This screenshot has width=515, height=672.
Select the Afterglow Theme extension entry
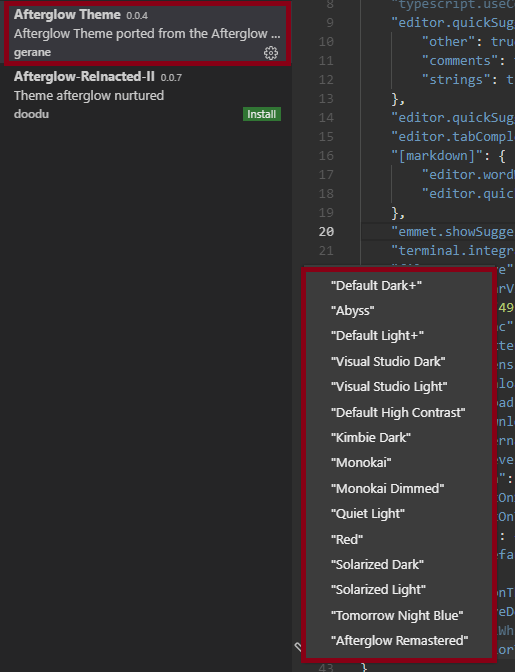(147, 33)
